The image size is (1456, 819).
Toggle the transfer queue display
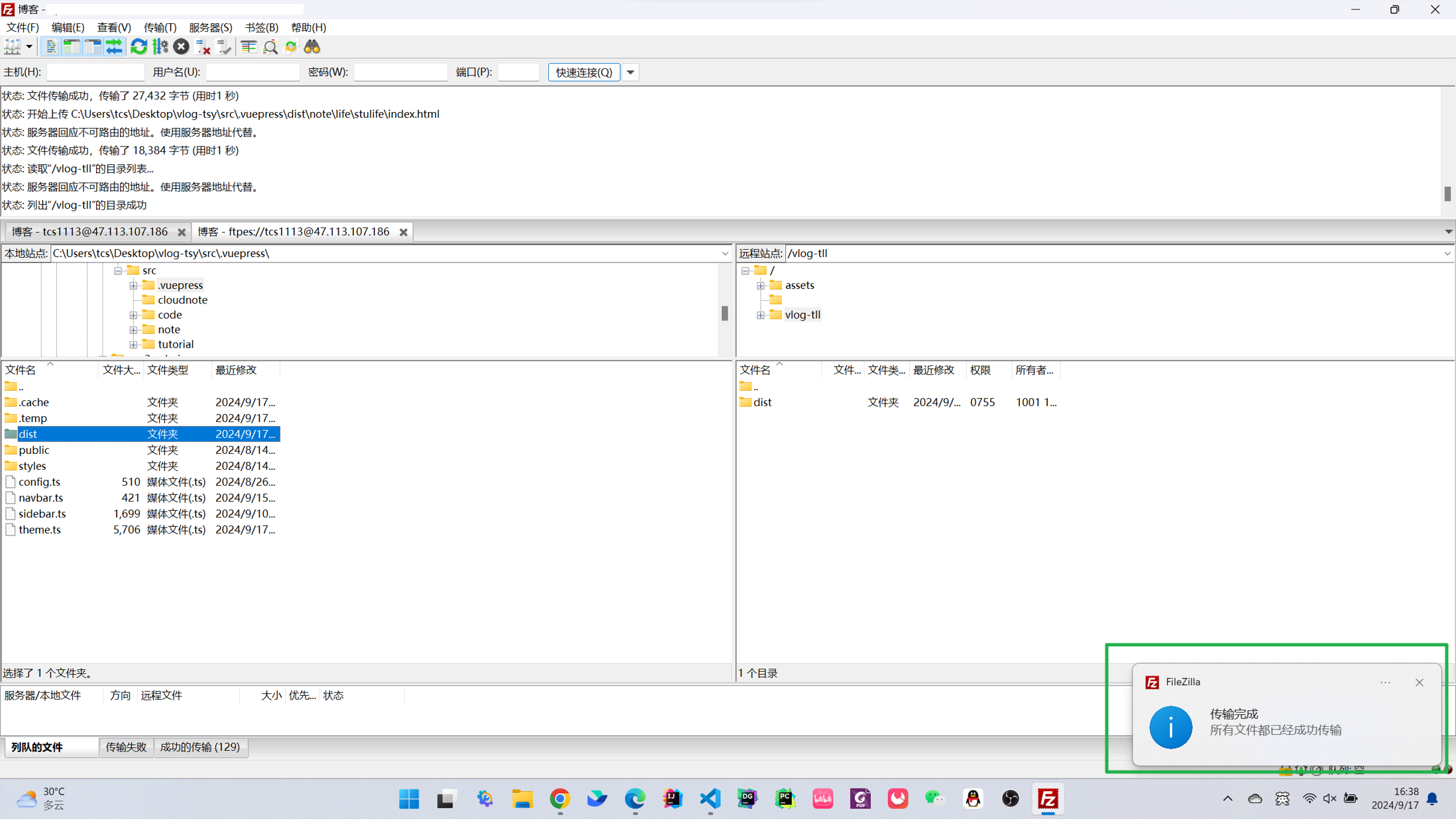pos(114,46)
